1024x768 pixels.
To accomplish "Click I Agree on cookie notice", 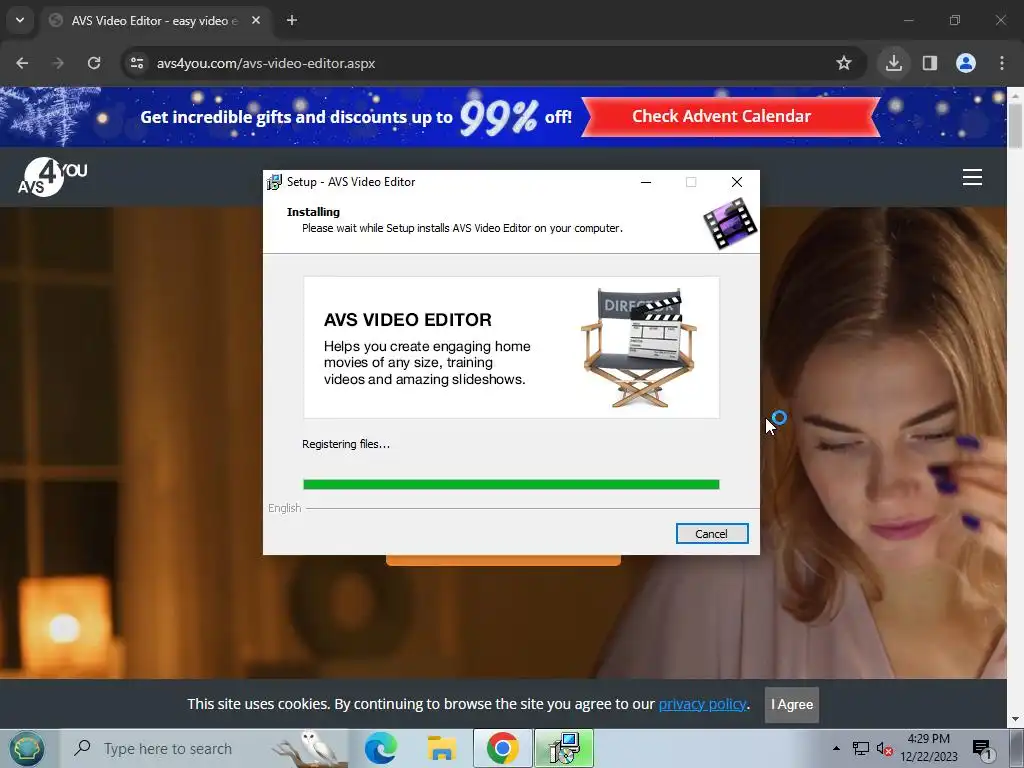I will 792,705.
